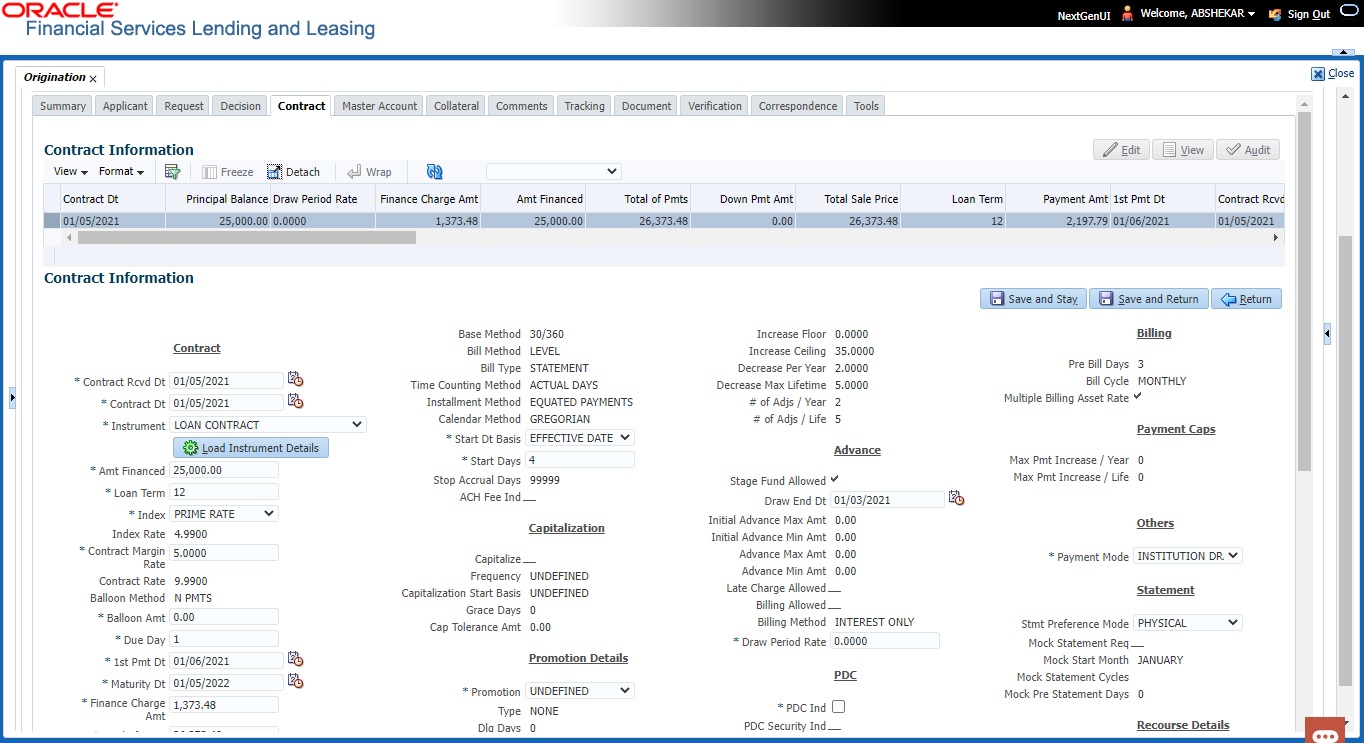
Task: Go to the Decision tab
Action: (240, 106)
